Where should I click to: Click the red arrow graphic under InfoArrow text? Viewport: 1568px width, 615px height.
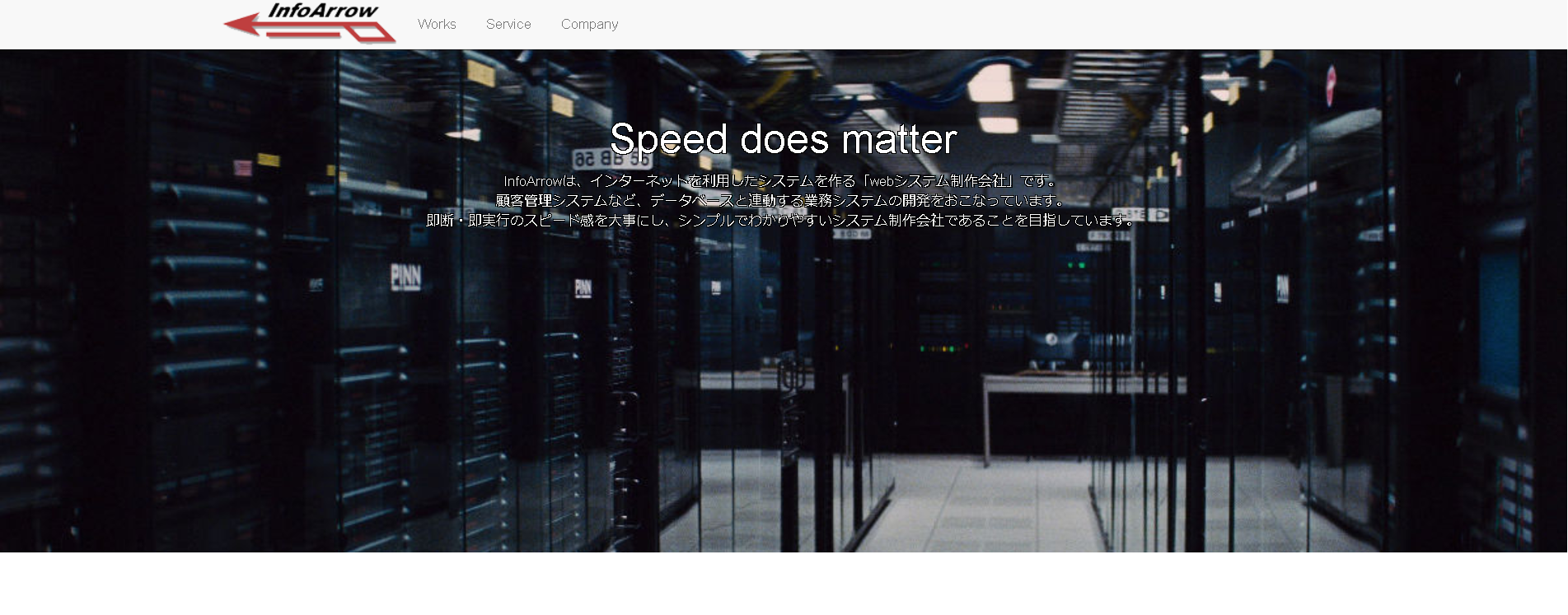click(x=247, y=25)
